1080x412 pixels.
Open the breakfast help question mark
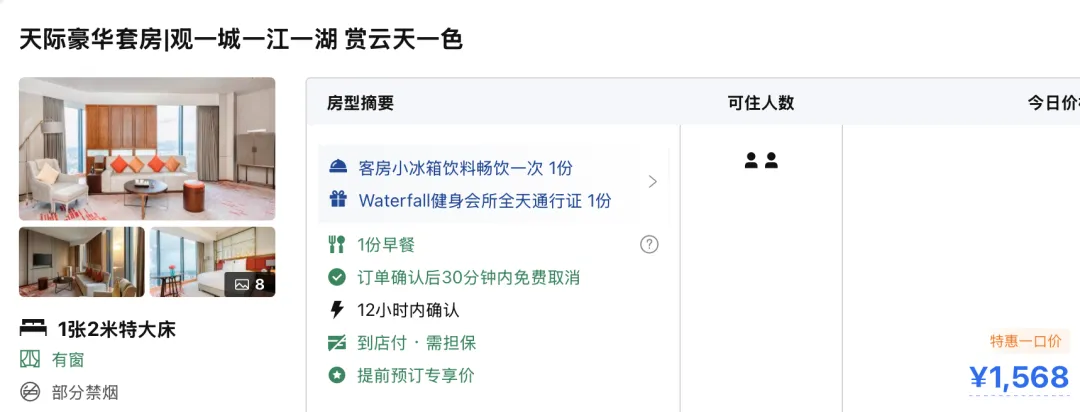click(649, 244)
